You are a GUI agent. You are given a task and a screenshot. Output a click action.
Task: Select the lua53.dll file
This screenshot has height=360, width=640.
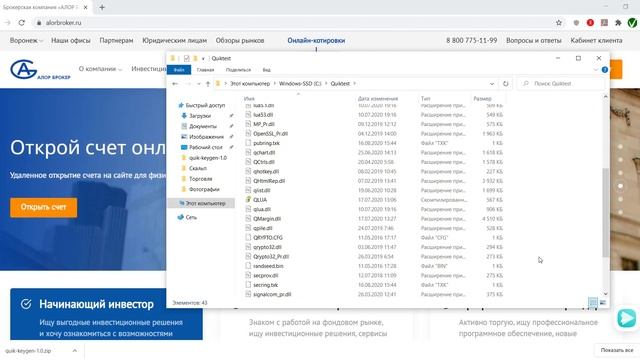pyautogui.click(x=263, y=115)
